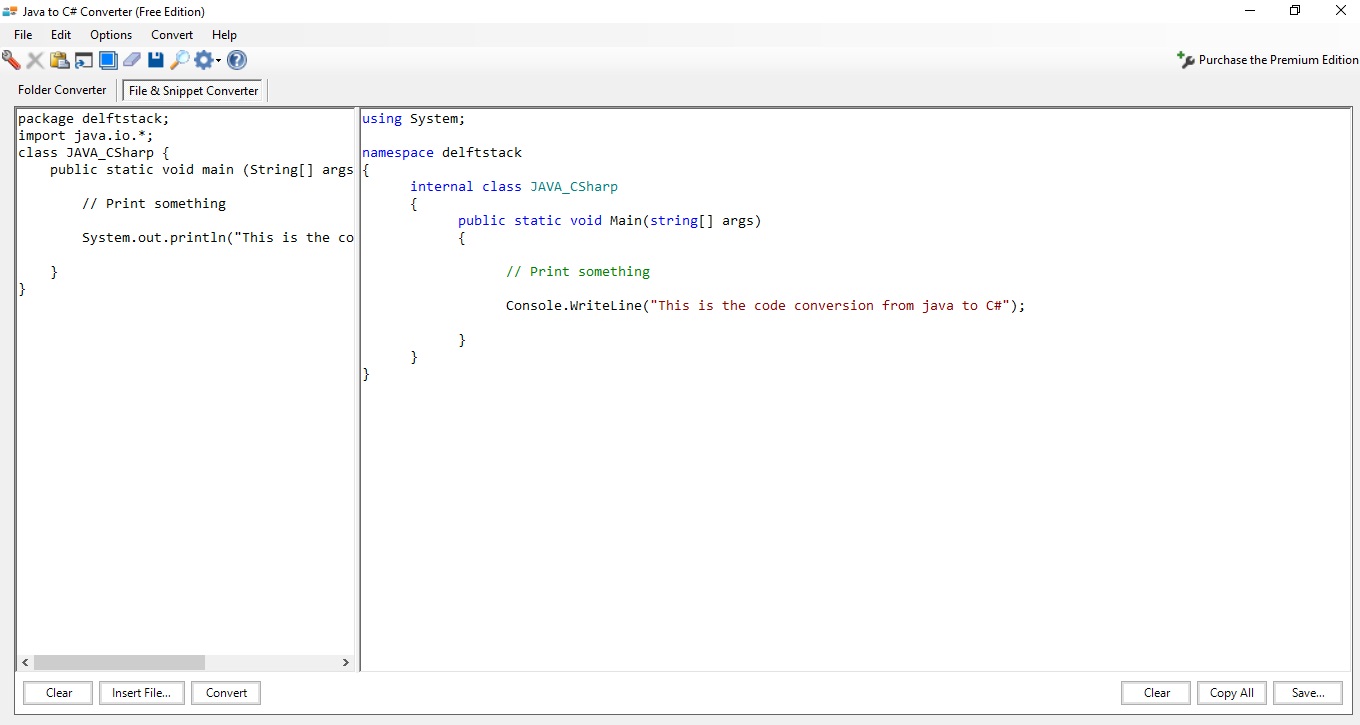
Task: Click the blue floppy disk save icon
Action: click(156, 60)
